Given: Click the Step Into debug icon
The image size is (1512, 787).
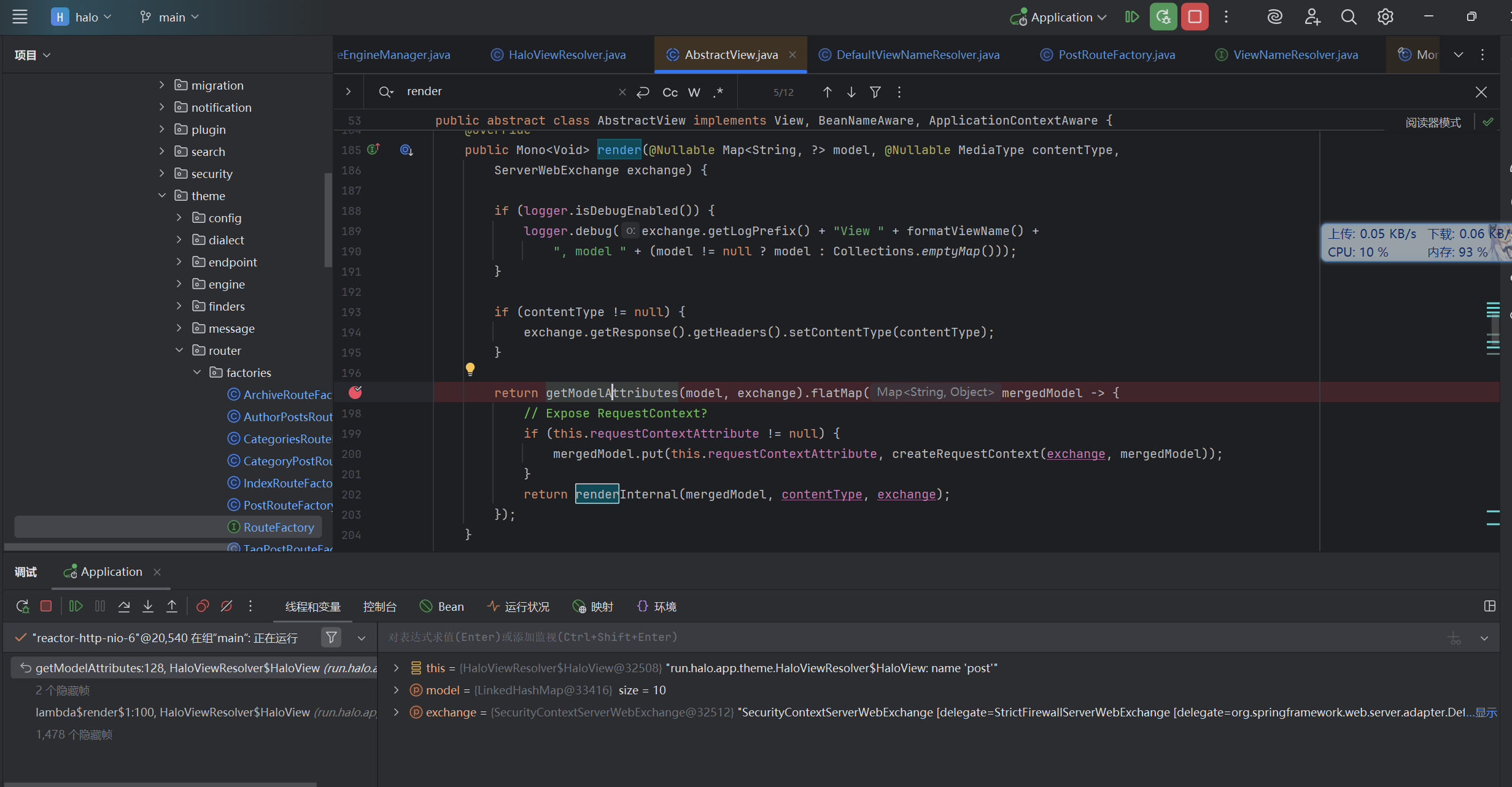Looking at the screenshot, I should 148,607.
